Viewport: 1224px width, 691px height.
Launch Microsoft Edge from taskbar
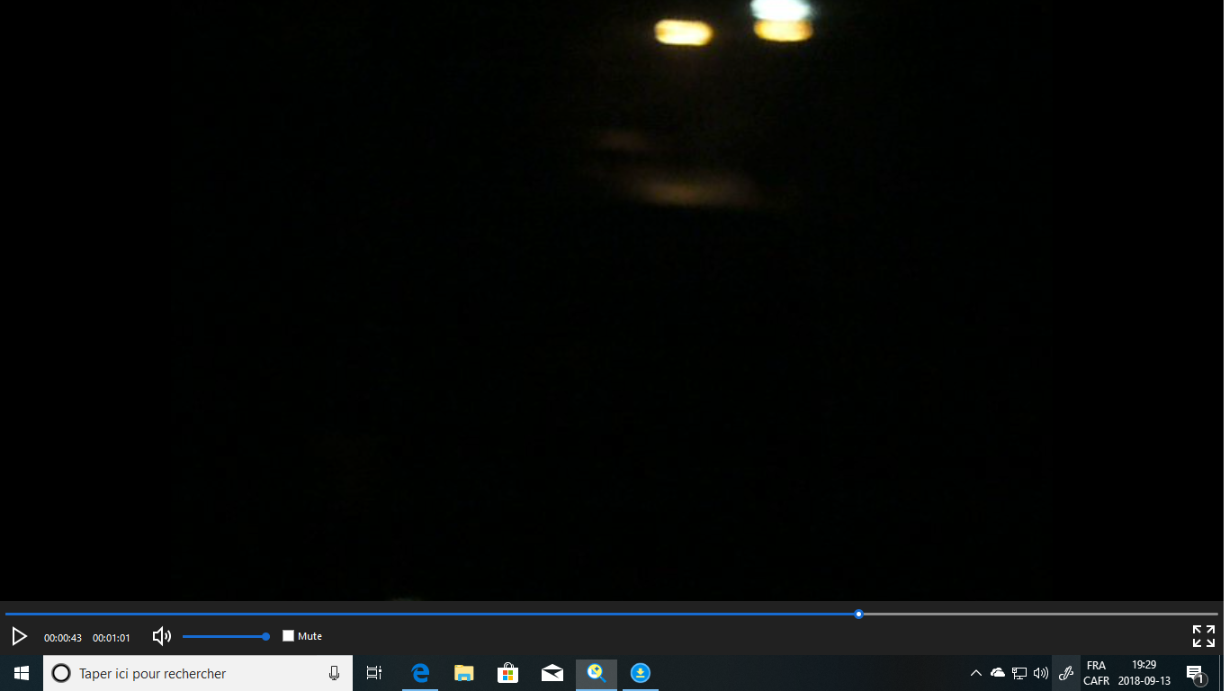tap(420, 673)
